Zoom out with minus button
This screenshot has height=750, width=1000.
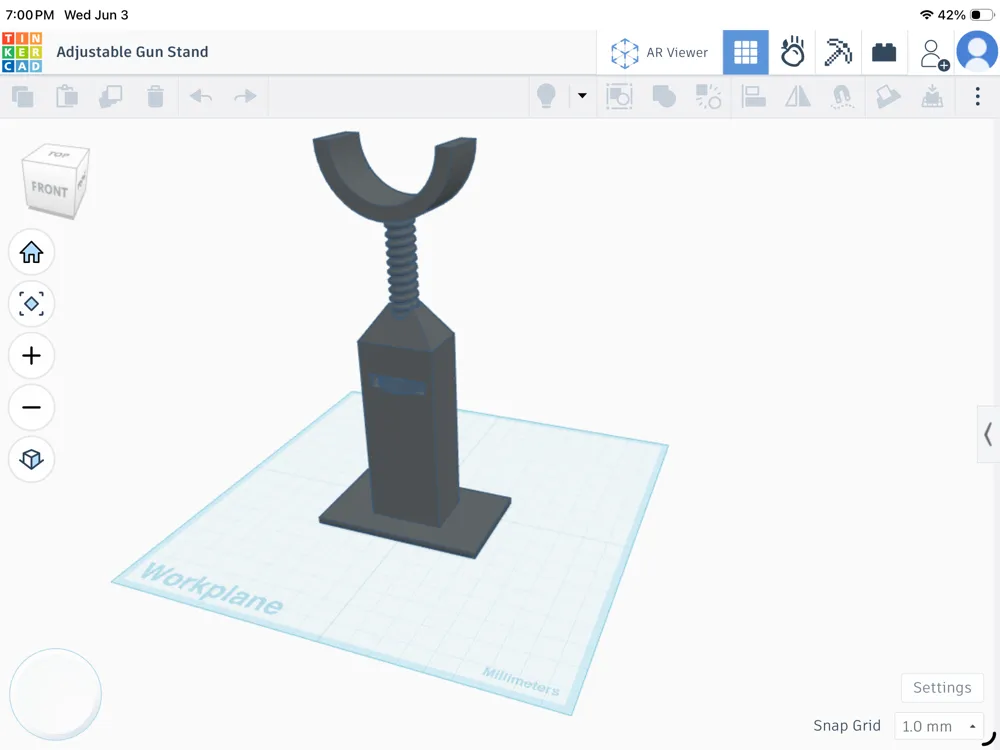pyautogui.click(x=31, y=408)
